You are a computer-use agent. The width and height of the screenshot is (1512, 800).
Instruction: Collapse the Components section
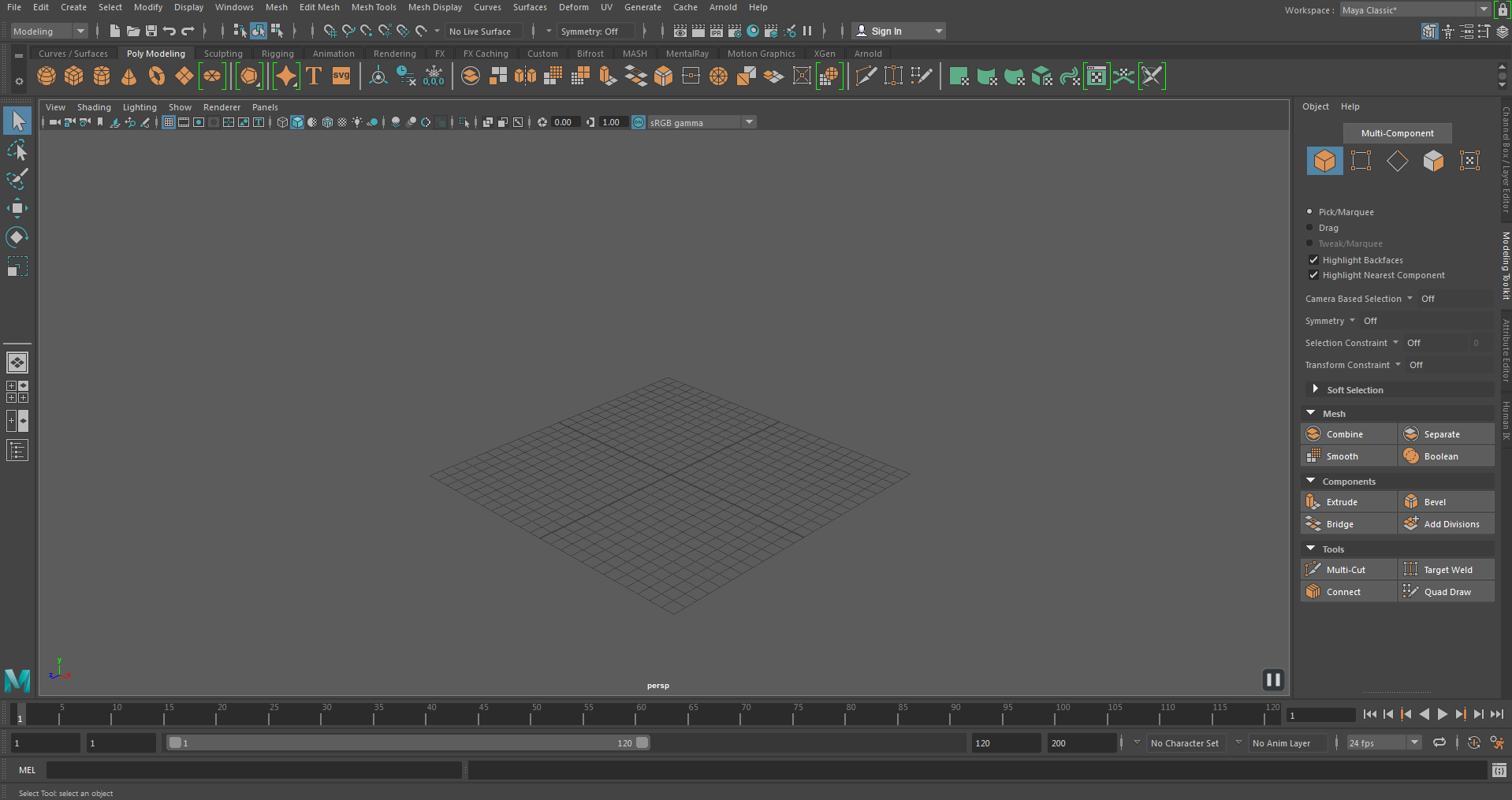coord(1311,481)
